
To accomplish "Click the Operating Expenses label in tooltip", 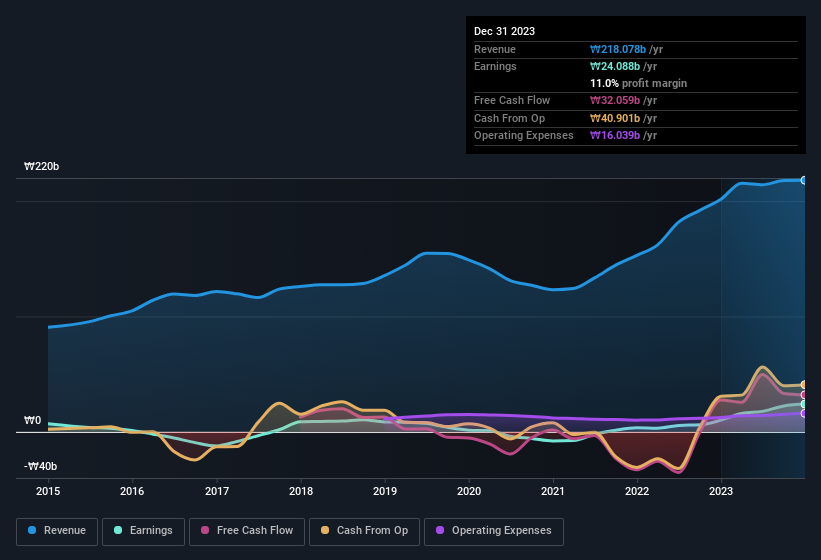I will pos(524,136).
